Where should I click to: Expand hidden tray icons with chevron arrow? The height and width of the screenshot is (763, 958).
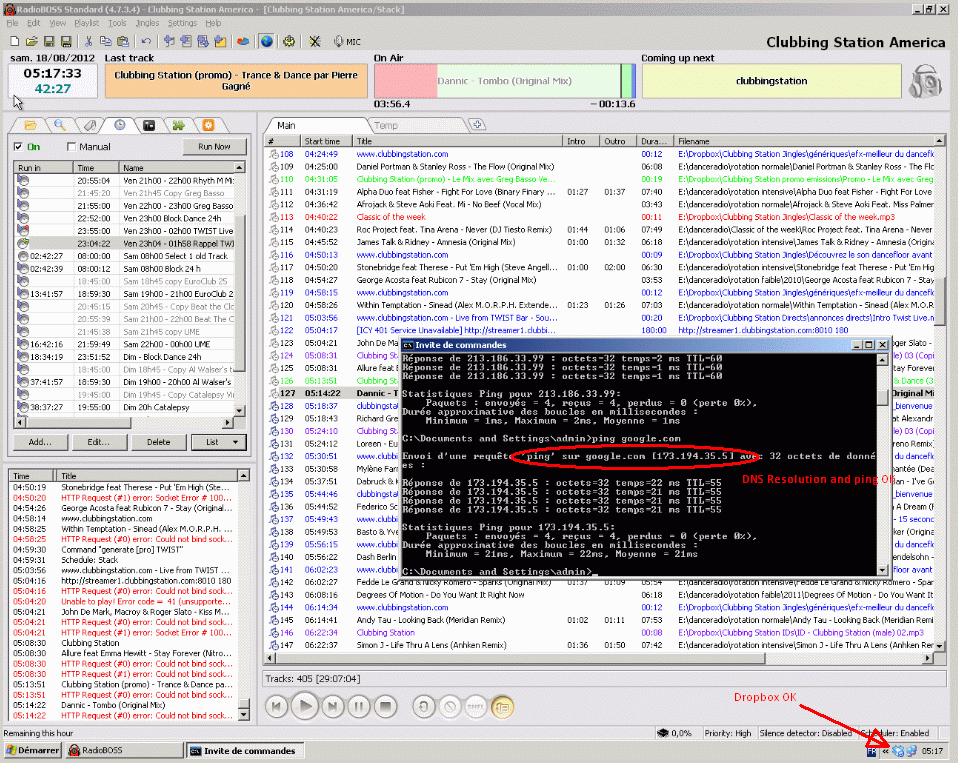tap(885, 751)
